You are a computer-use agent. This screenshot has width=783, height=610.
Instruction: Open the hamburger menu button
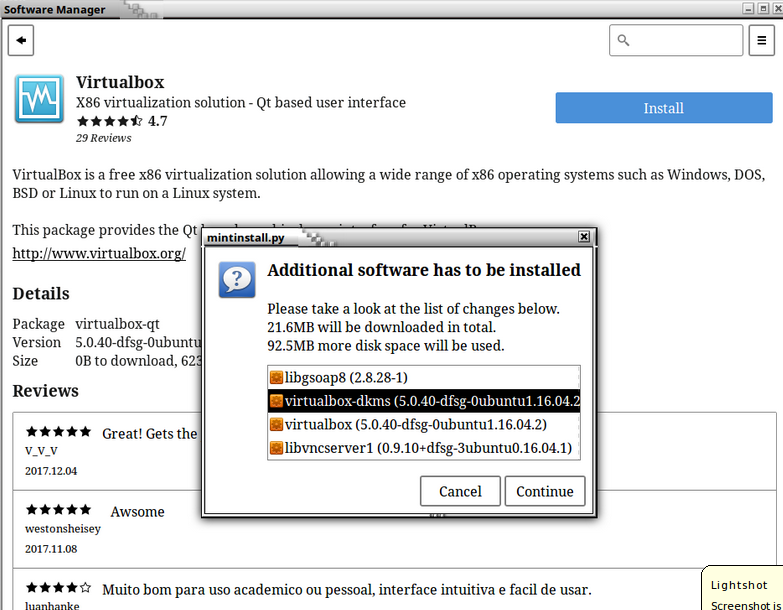tap(762, 40)
